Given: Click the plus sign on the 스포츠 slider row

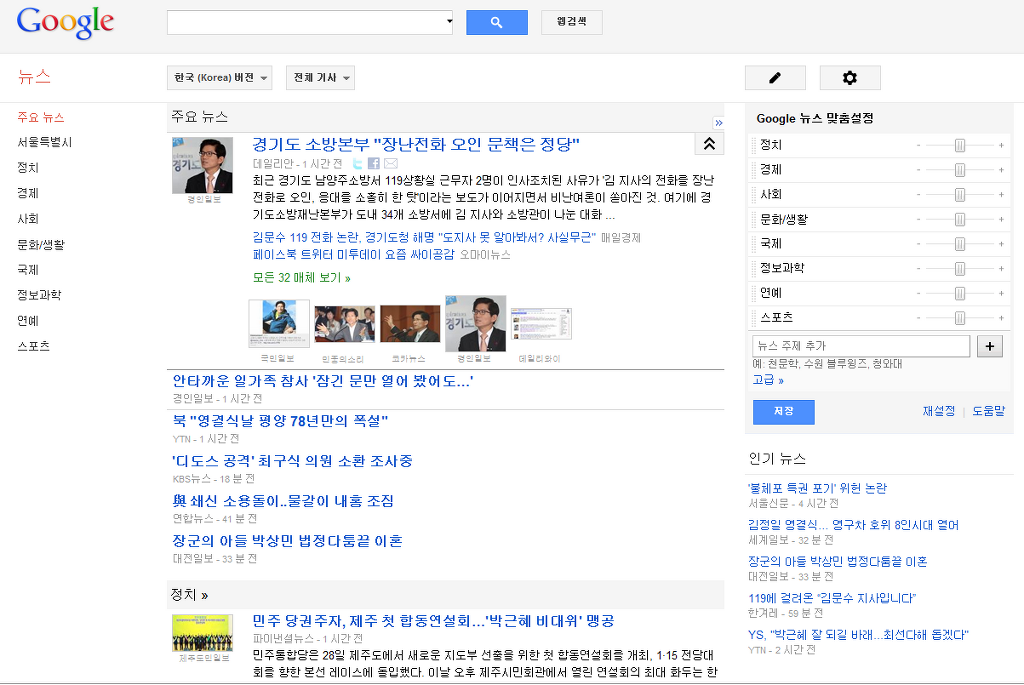Looking at the screenshot, I should (x=1000, y=318).
